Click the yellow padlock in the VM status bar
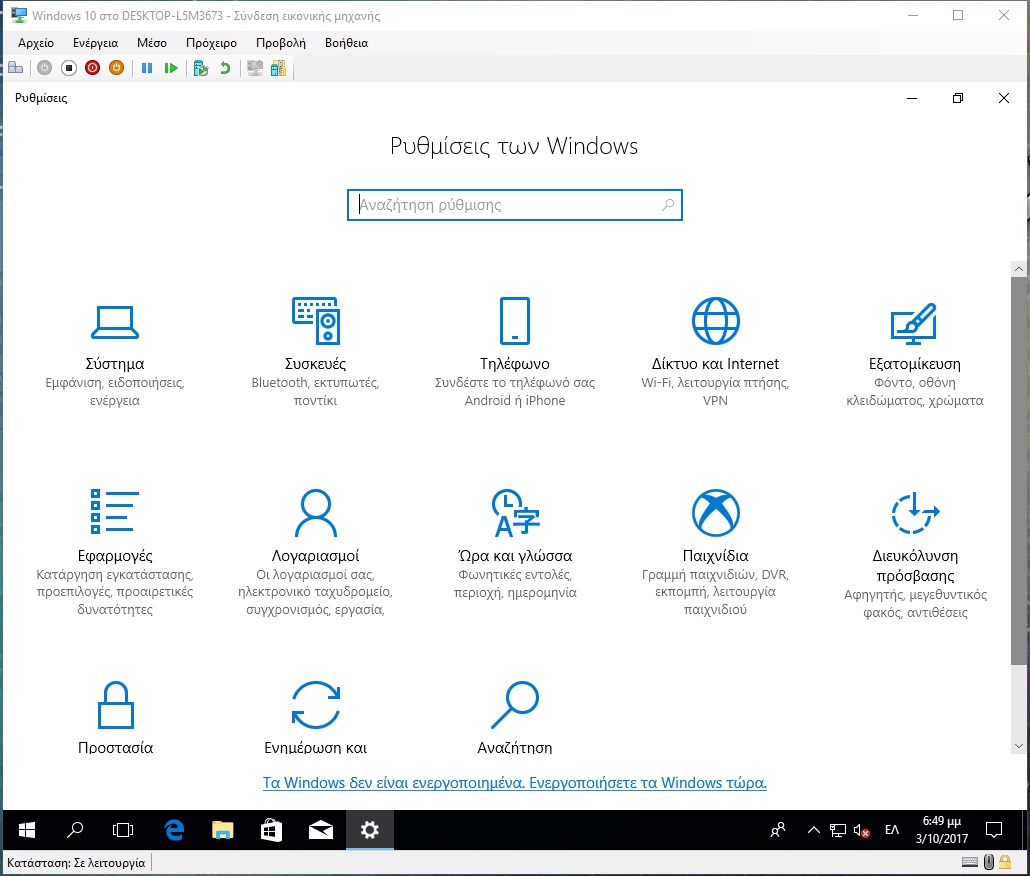 click(x=1004, y=862)
